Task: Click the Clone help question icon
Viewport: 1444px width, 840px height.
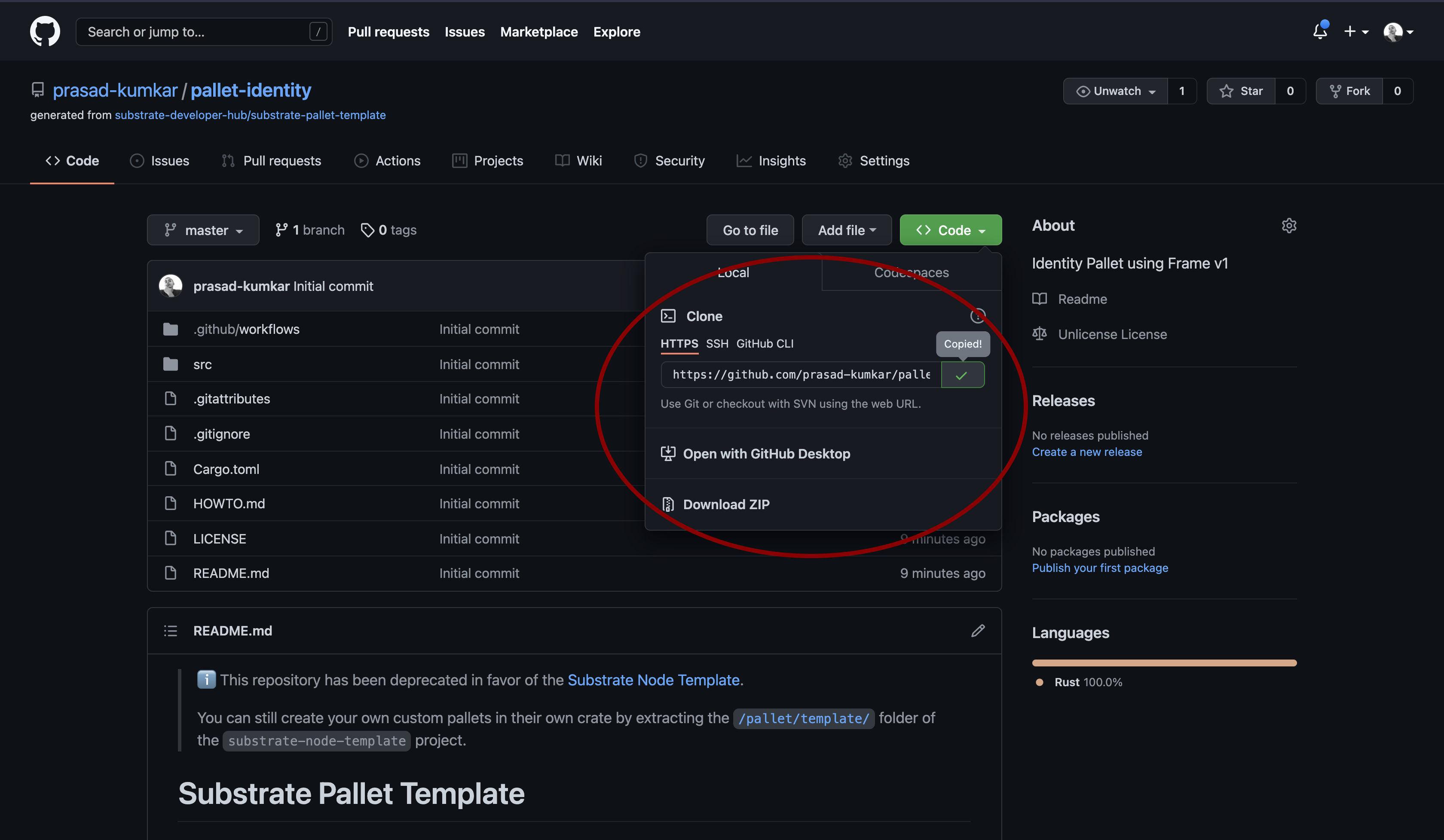Action: click(x=978, y=316)
